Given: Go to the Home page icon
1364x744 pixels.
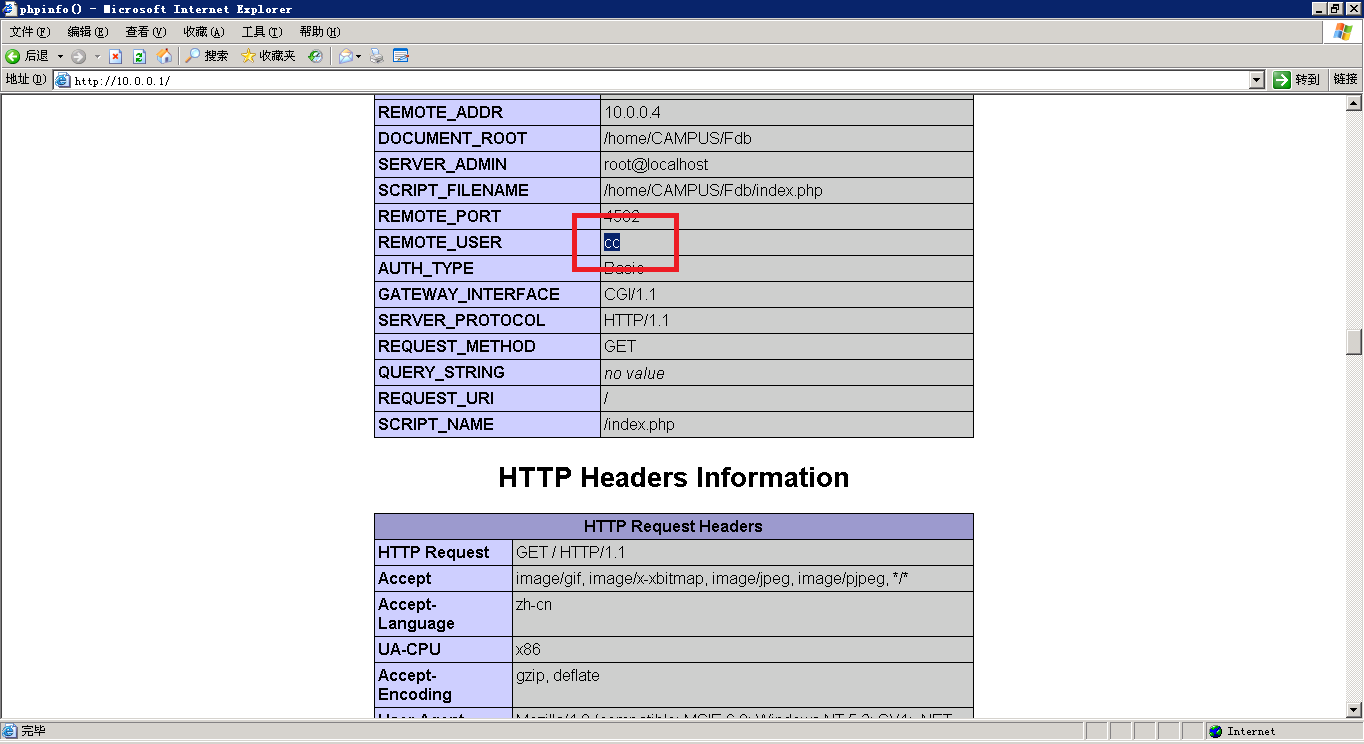Looking at the screenshot, I should (x=164, y=56).
